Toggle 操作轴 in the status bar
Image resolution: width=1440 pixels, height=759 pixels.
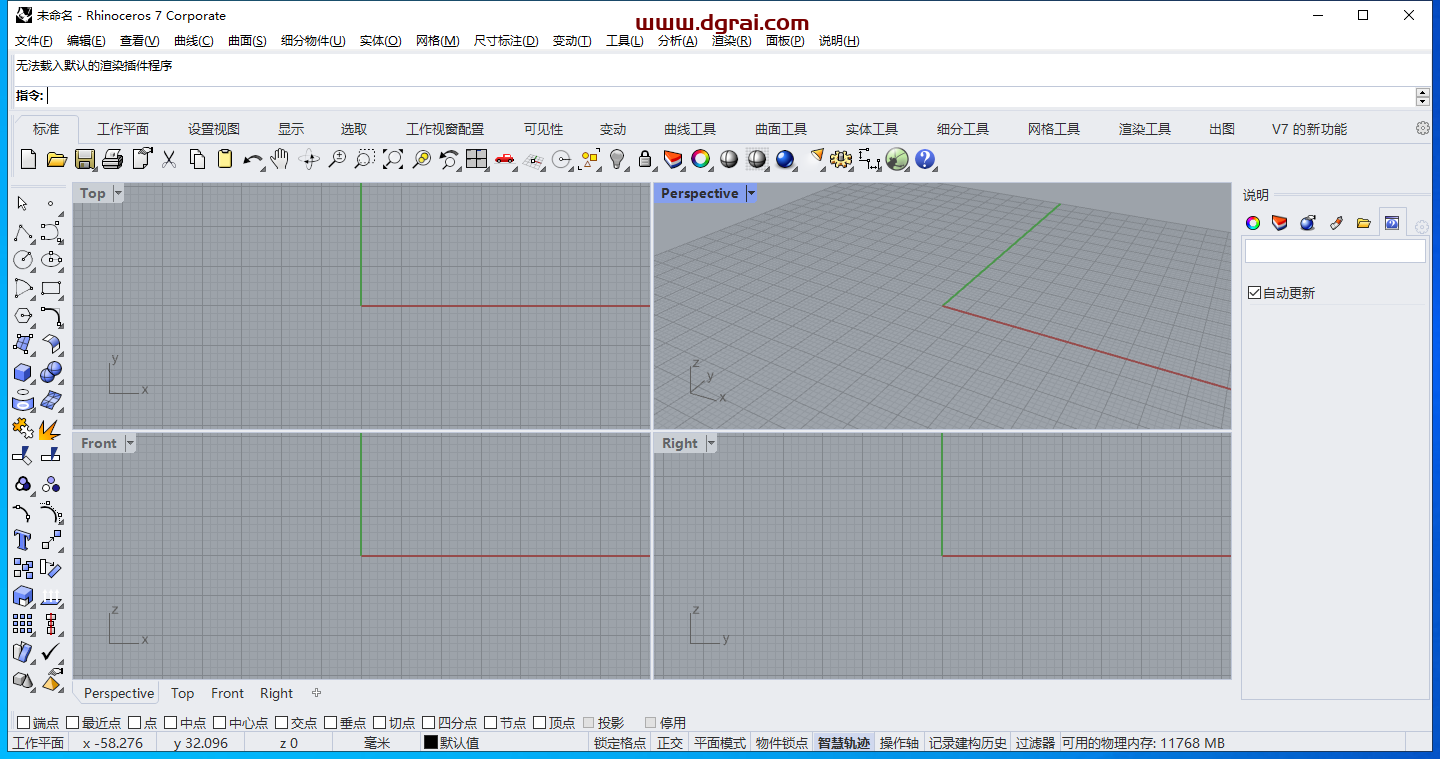pos(899,743)
